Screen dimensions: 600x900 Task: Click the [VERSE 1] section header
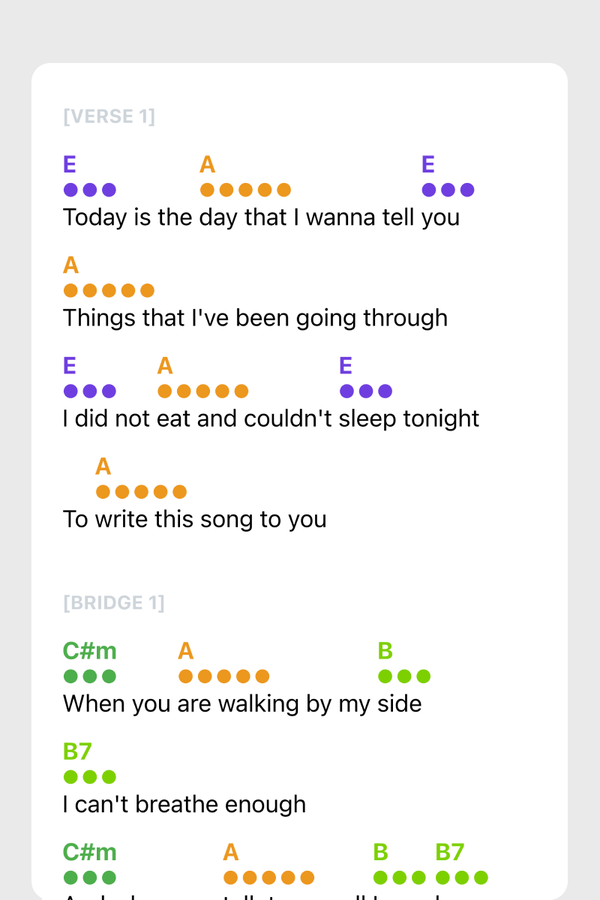[109, 117]
